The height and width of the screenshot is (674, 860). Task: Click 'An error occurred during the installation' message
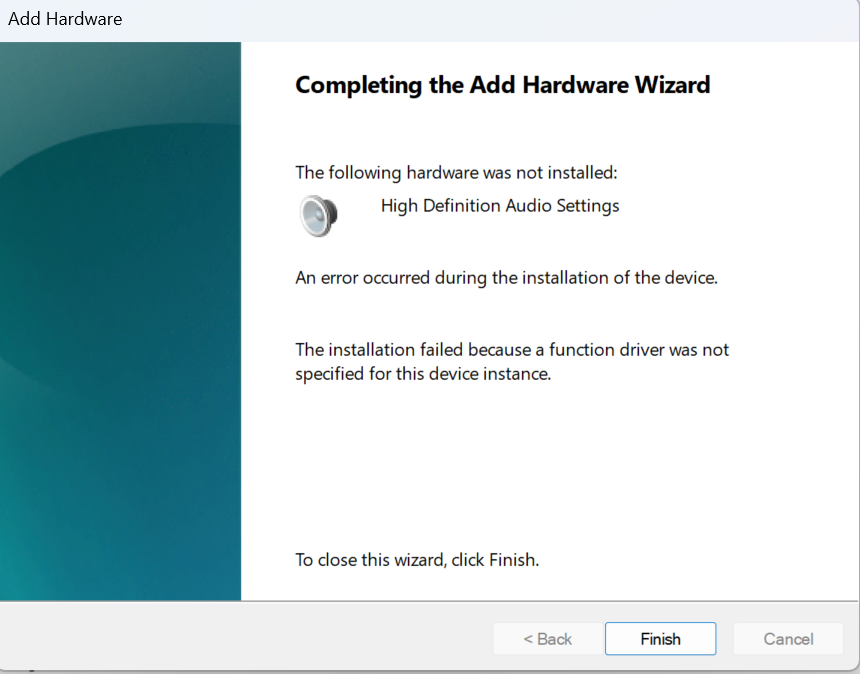(x=506, y=277)
